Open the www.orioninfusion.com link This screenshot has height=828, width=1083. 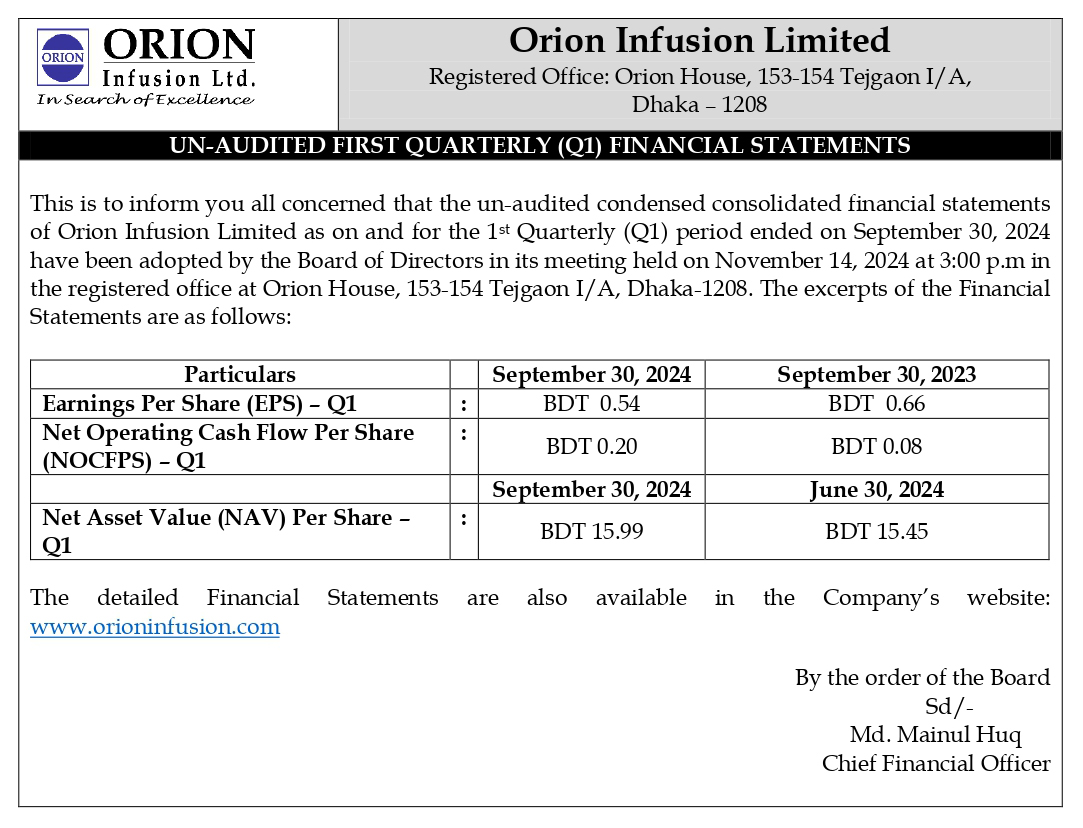[155, 627]
